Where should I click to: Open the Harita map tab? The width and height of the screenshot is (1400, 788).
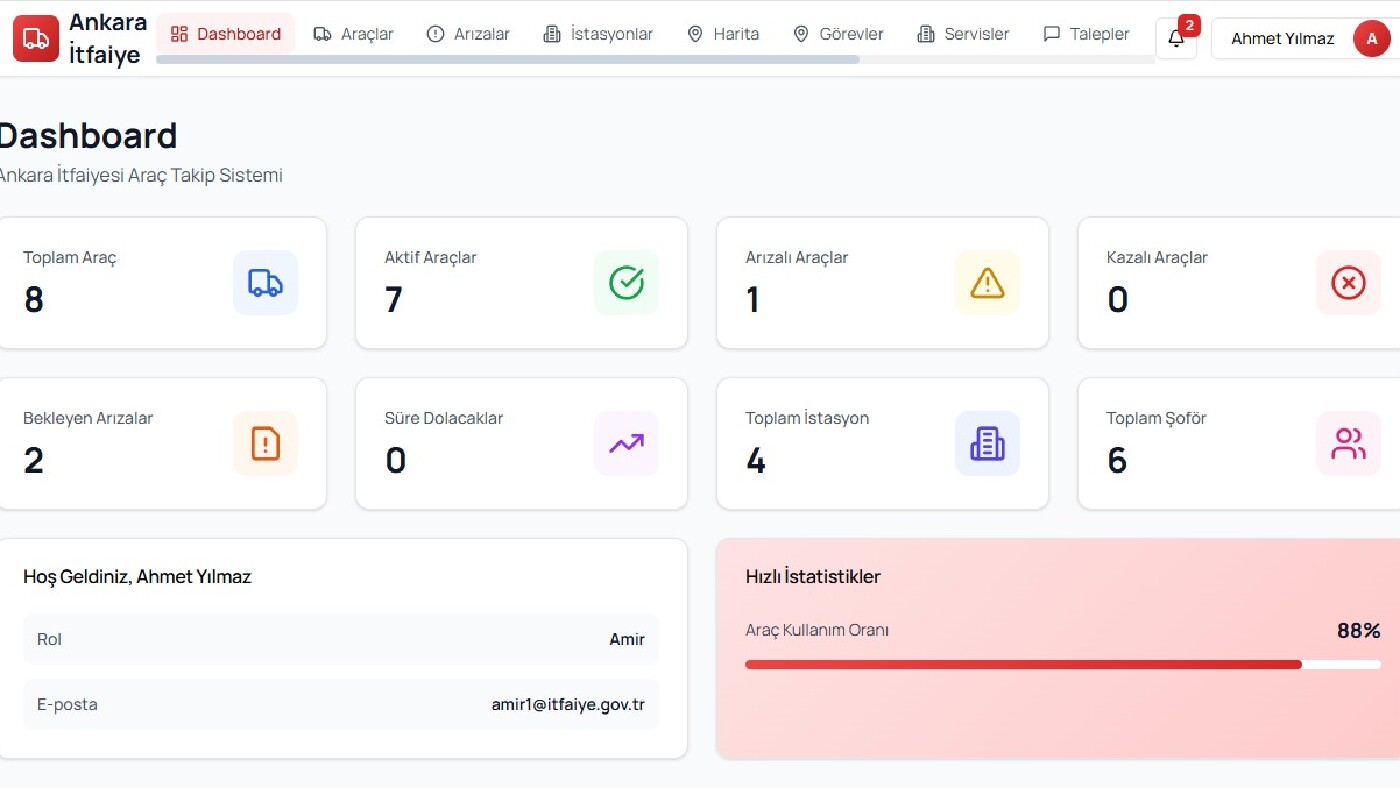point(722,34)
